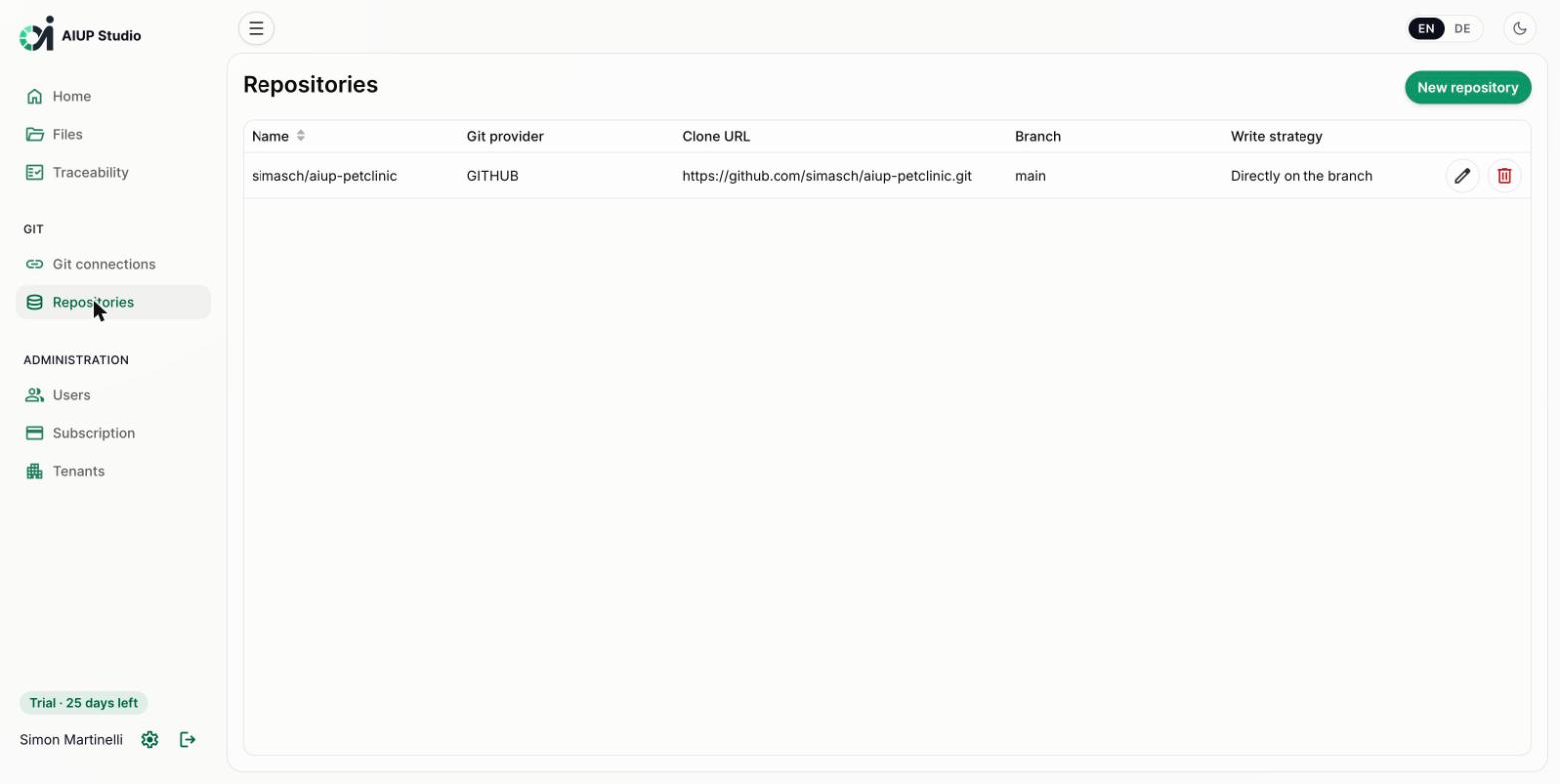Click the clone URL https://github.com/simasch/aiup-petclinic.git
1560x784 pixels.
(826, 176)
